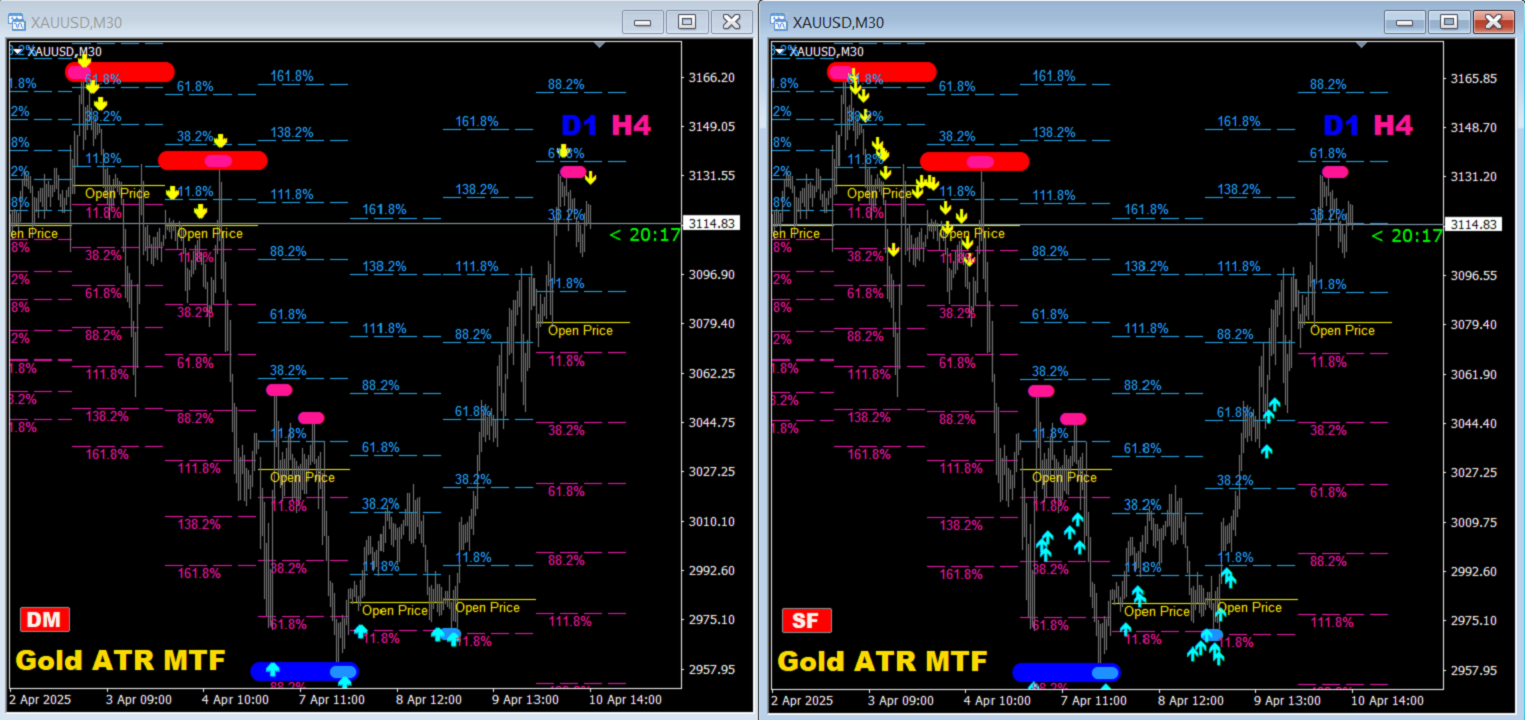Screen dimensions: 1525x720
Task: Click the 3131.55 price level on the scale
Action: (713, 175)
